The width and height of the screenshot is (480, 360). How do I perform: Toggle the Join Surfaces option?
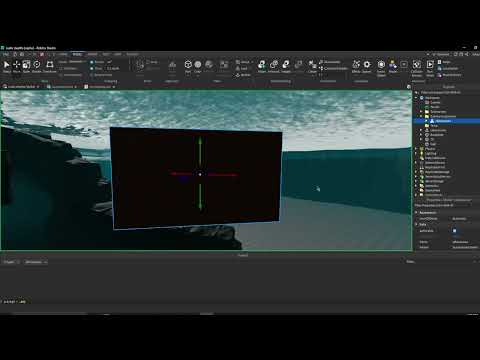coord(71,75)
